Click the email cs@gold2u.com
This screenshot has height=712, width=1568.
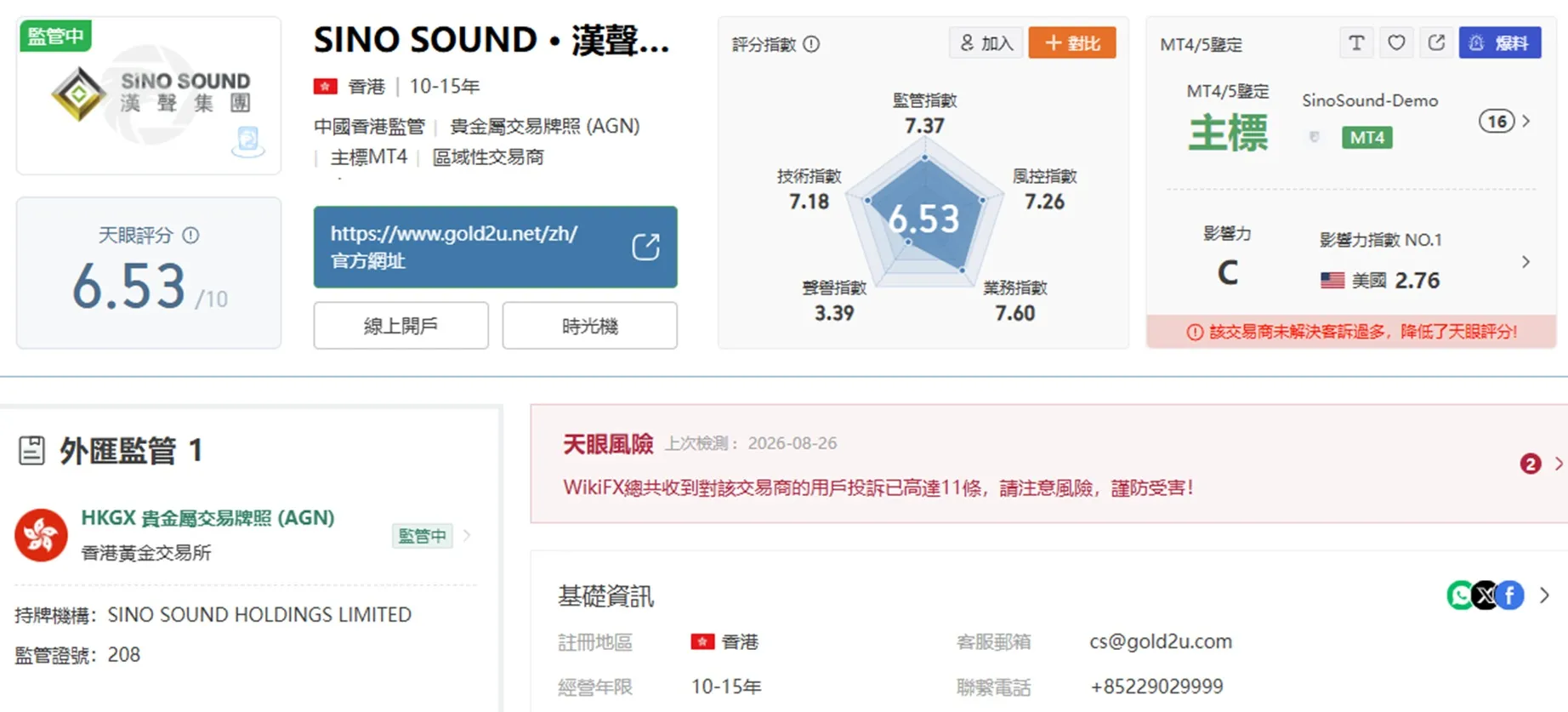[x=1161, y=641]
